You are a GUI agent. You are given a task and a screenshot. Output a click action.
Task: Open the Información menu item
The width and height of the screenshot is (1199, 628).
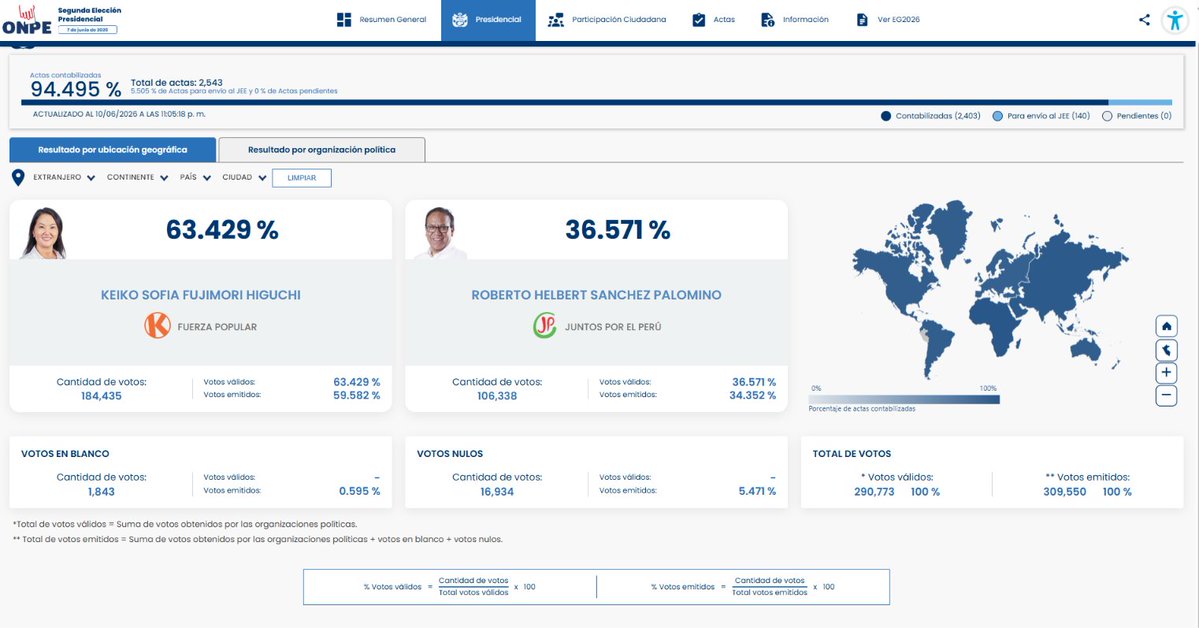tap(795, 20)
